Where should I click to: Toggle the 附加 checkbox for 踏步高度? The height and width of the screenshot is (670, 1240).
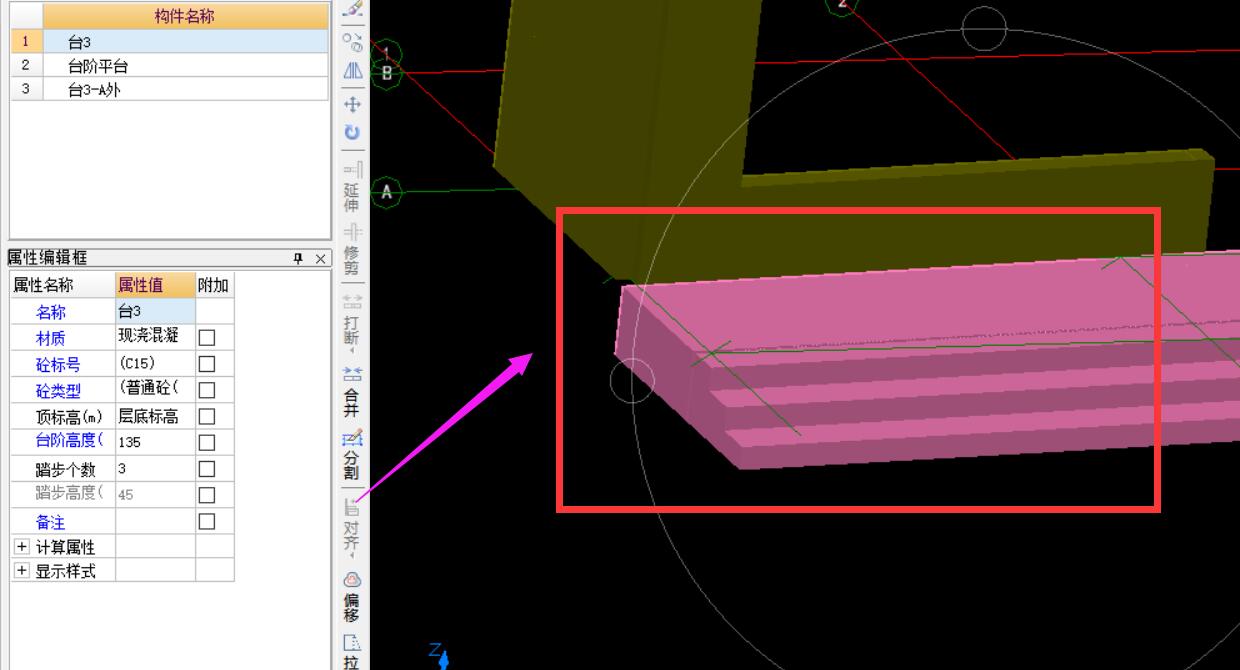(x=207, y=494)
